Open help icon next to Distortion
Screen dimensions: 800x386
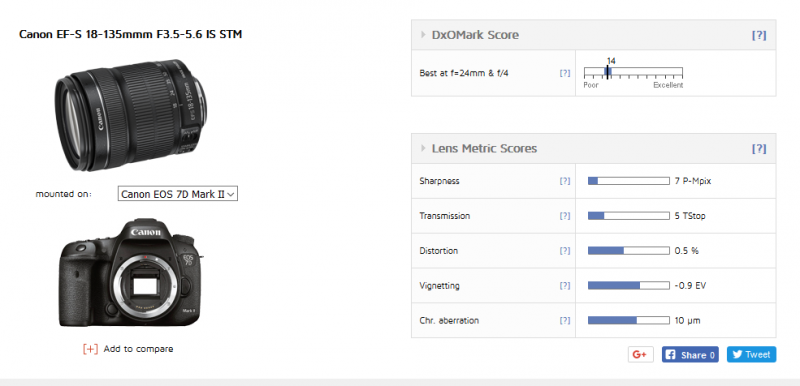click(x=565, y=251)
